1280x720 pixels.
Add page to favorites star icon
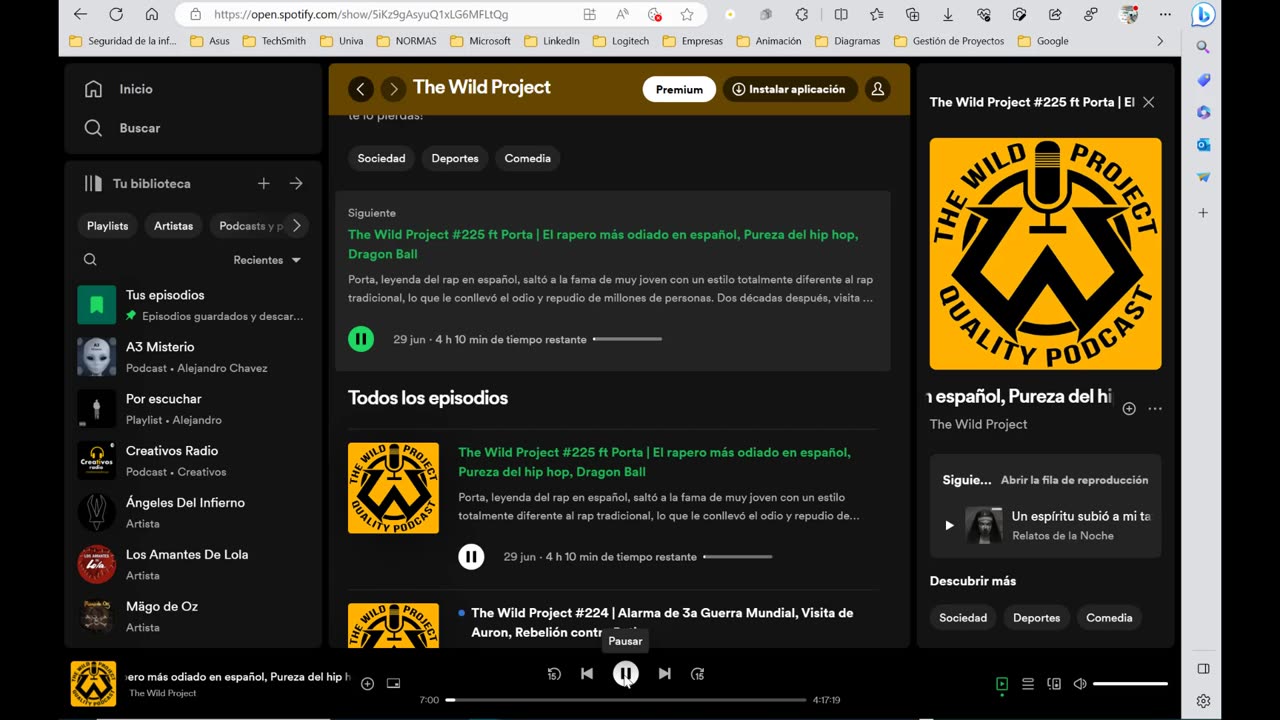point(687,14)
